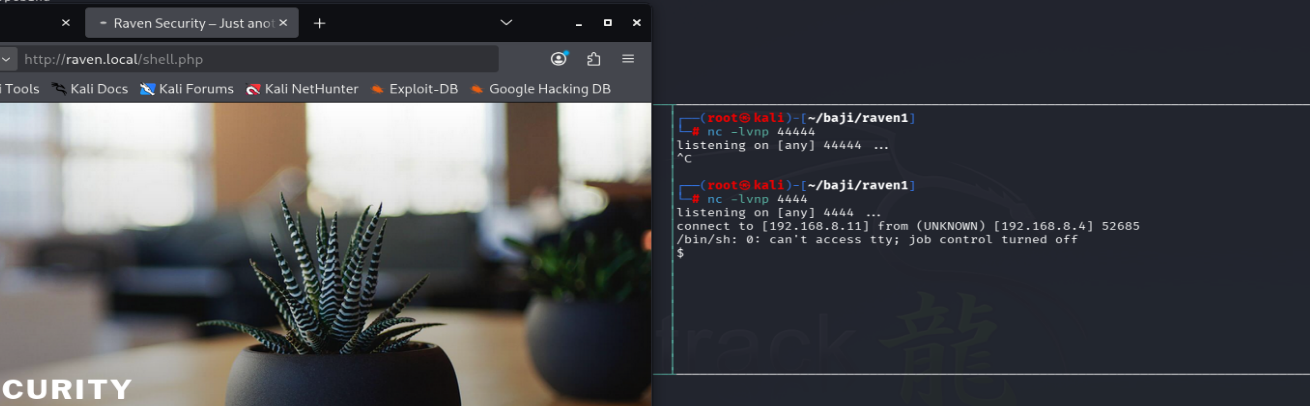Click the "can't access tty" terminal line
The image size is (1310, 406).
point(877,240)
